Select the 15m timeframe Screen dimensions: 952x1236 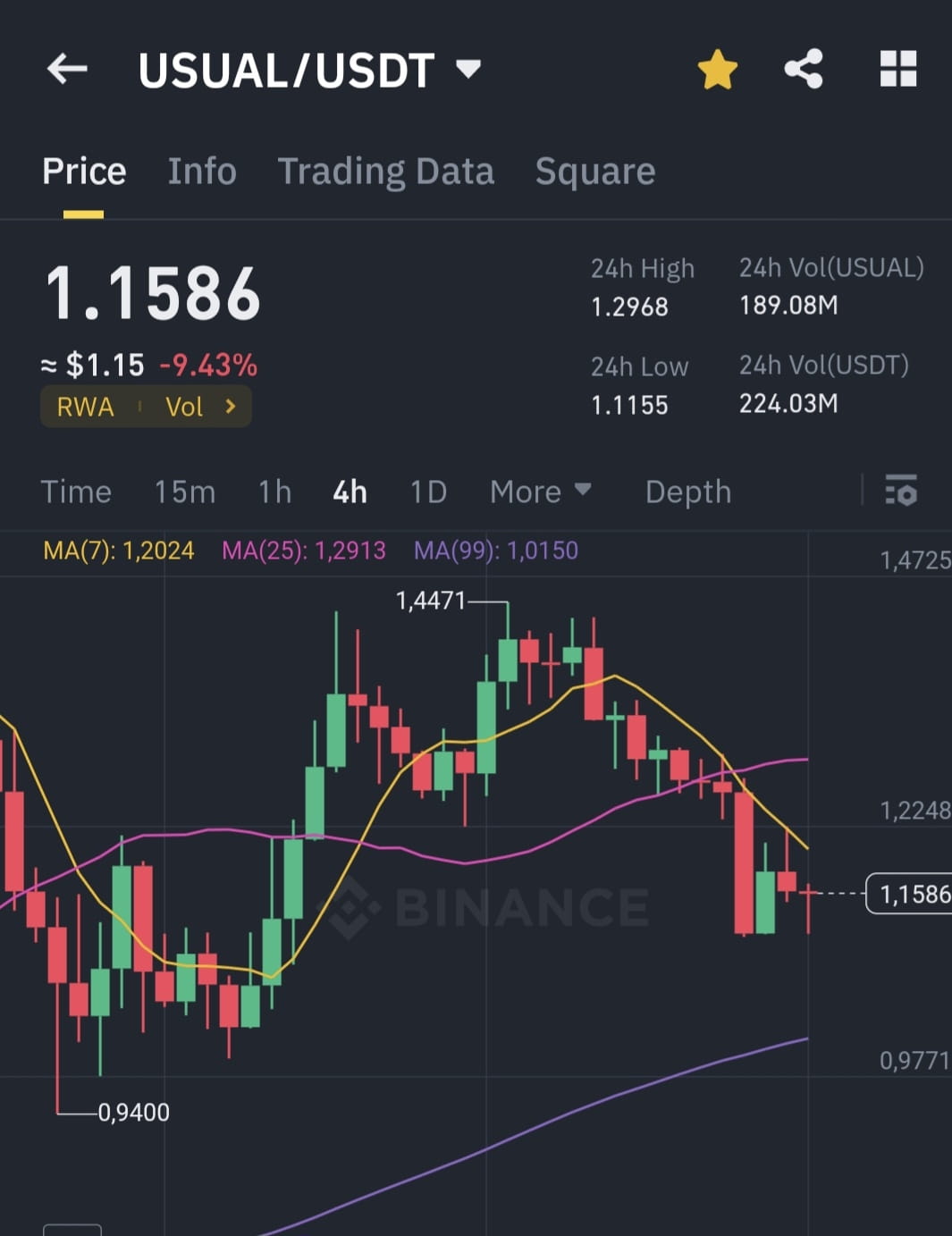(184, 492)
